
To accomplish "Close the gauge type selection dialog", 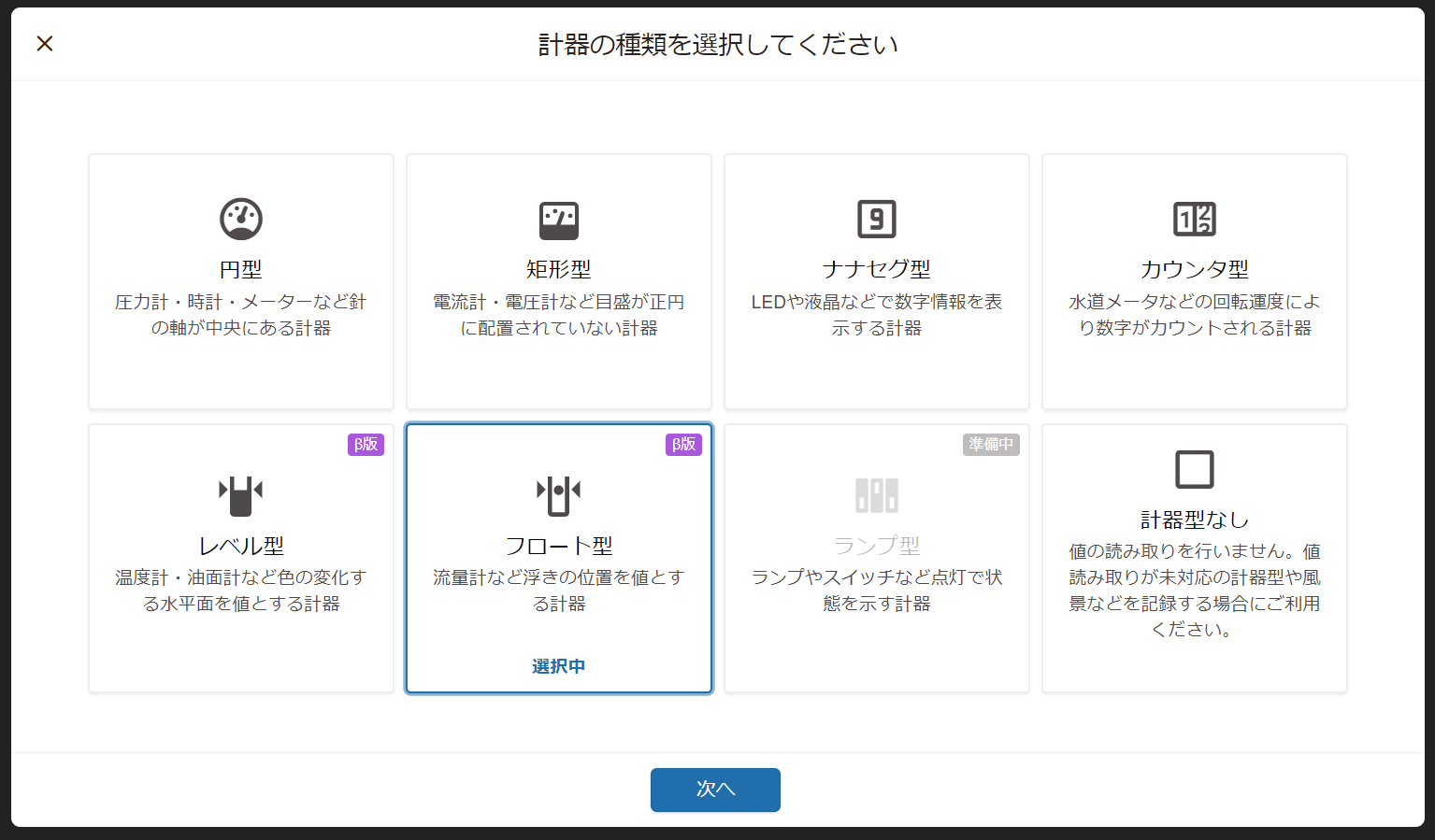I will pyautogui.click(x=45, y=43).
